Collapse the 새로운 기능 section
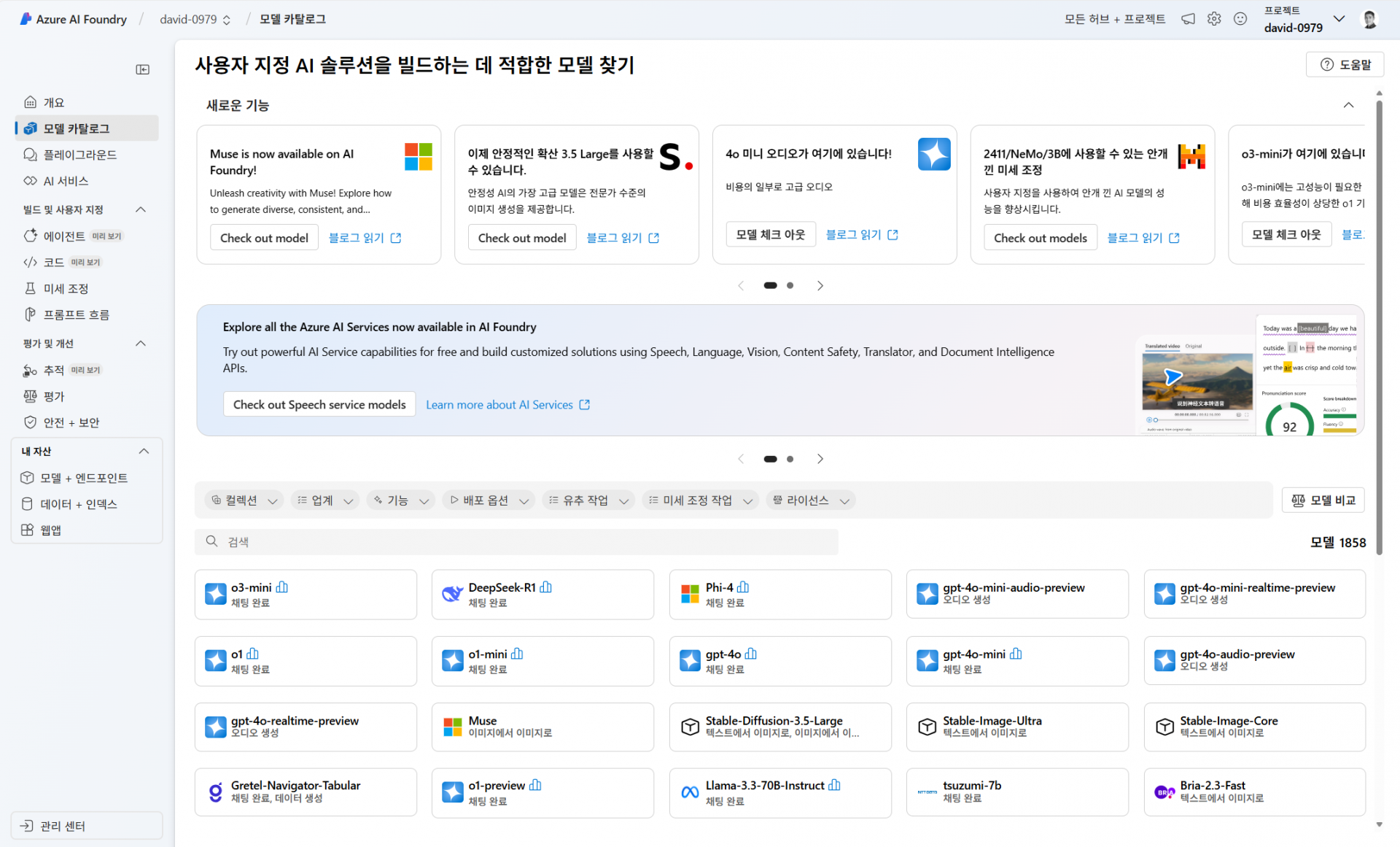The height and width of the screenshot is (847, 1400). pyautogui.click(x=1348, y=105)
